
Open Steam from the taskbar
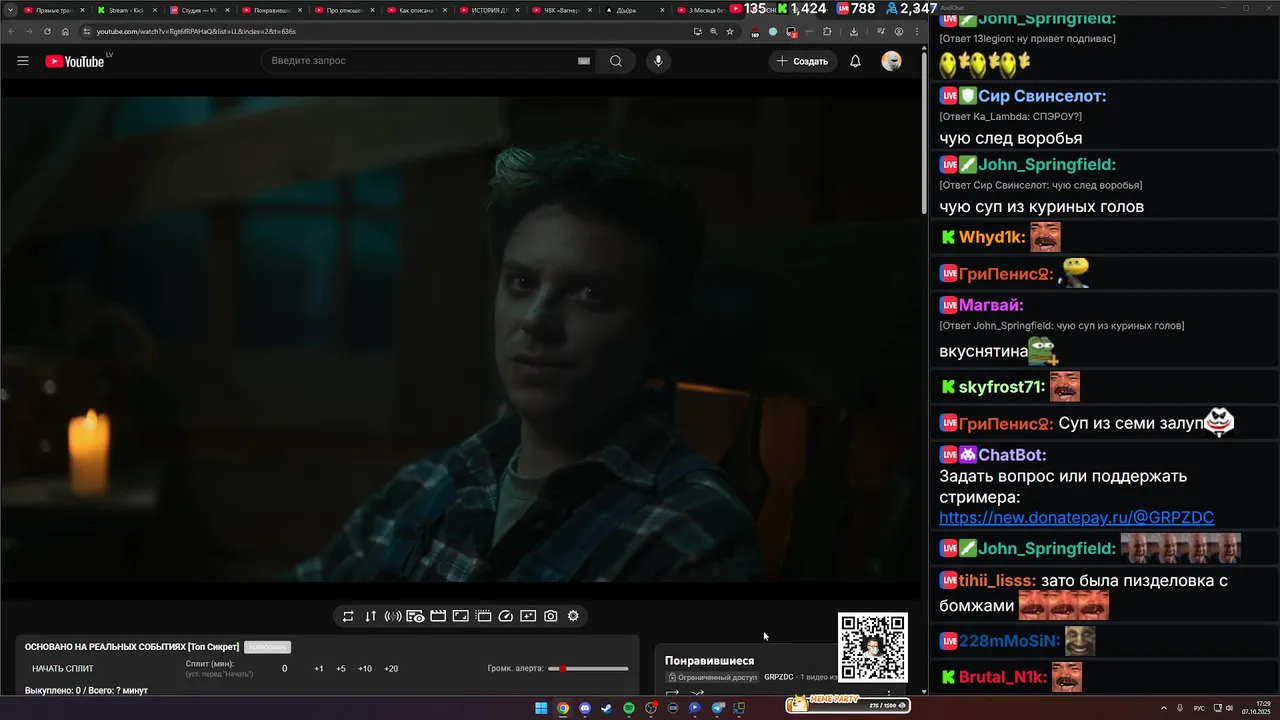click(x=607, y=708)
